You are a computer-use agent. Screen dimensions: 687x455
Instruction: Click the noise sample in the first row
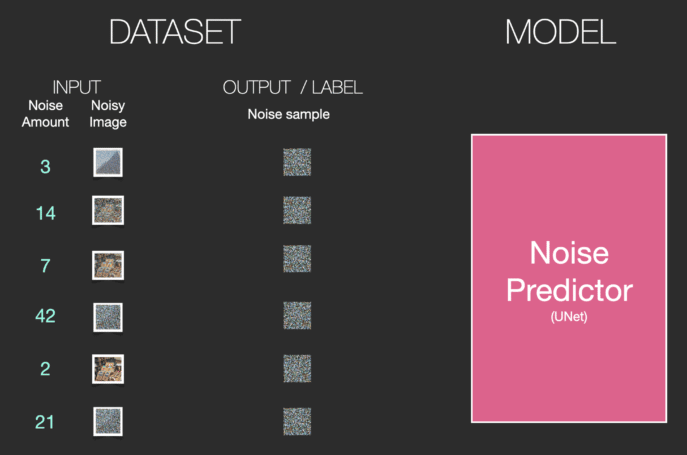(297, 162)
